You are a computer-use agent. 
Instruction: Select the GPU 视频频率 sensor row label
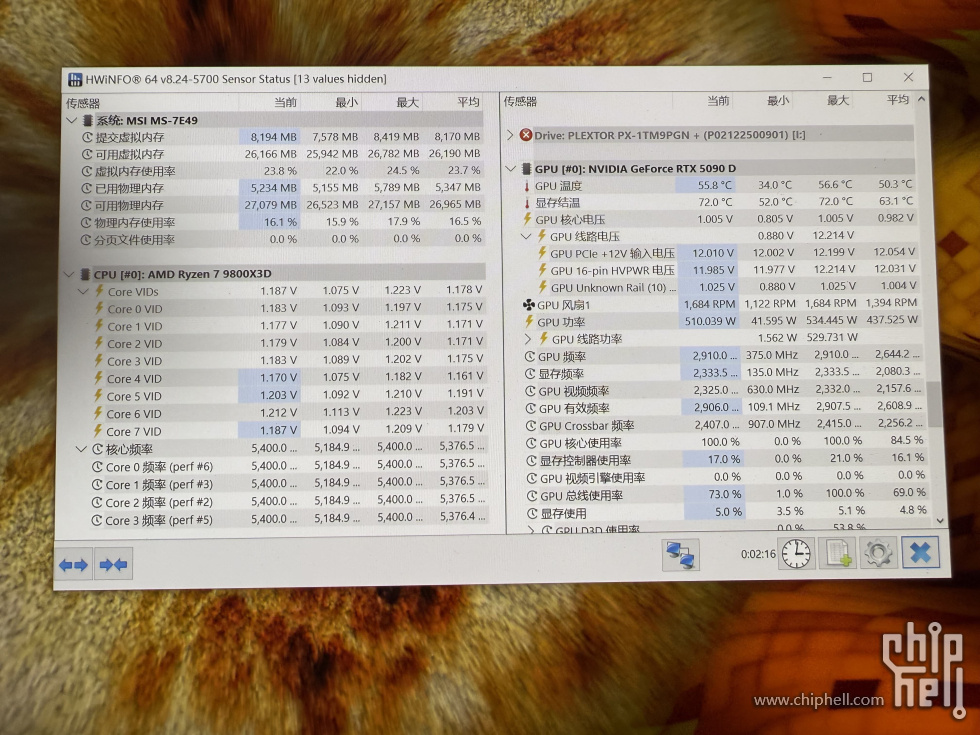pos(574,391)
